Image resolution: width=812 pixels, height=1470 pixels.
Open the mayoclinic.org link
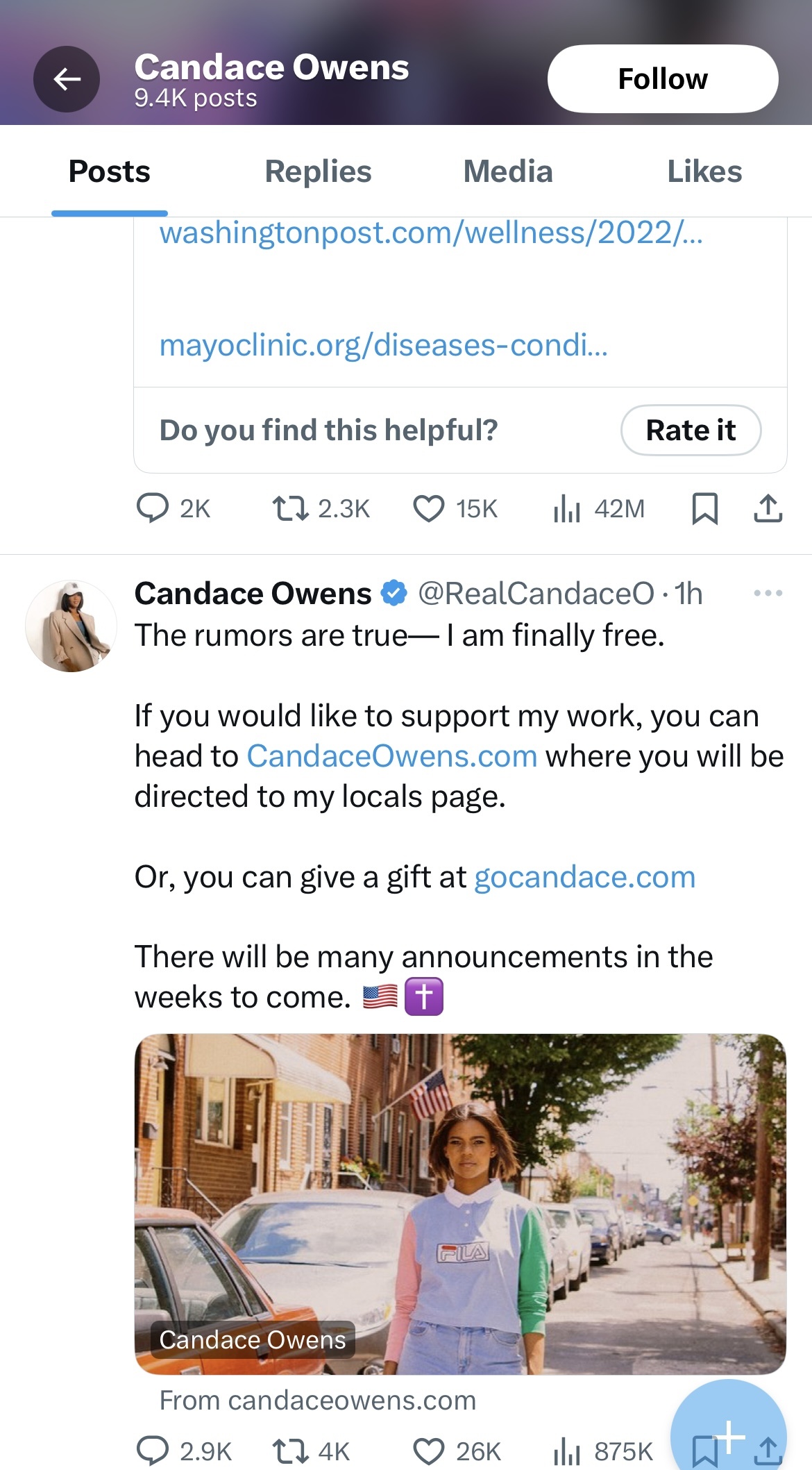pyautogui.click(x=383, y=345)
